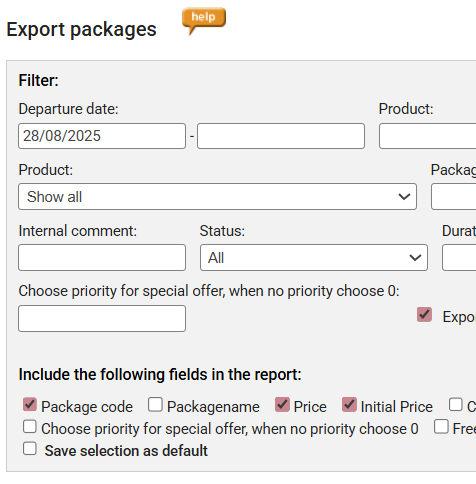Toggle the Initial Price checkbox

click(349, 404)
